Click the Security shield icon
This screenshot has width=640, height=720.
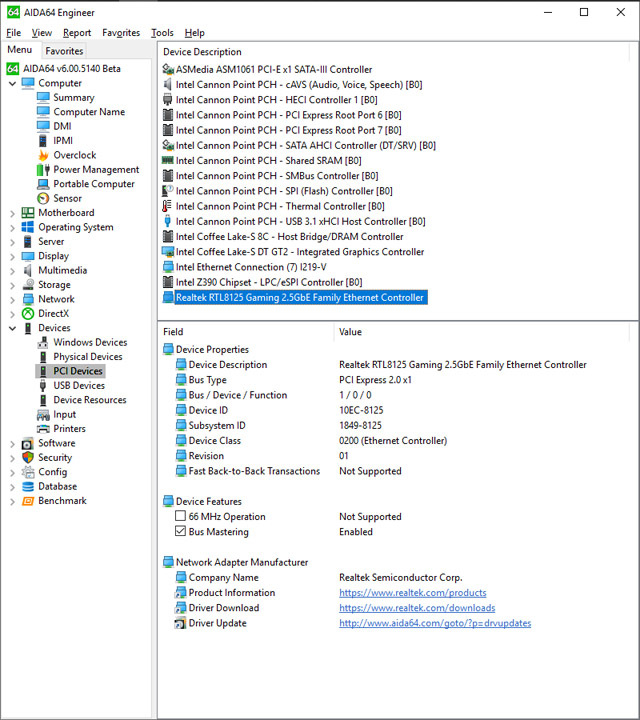point(28,457)
